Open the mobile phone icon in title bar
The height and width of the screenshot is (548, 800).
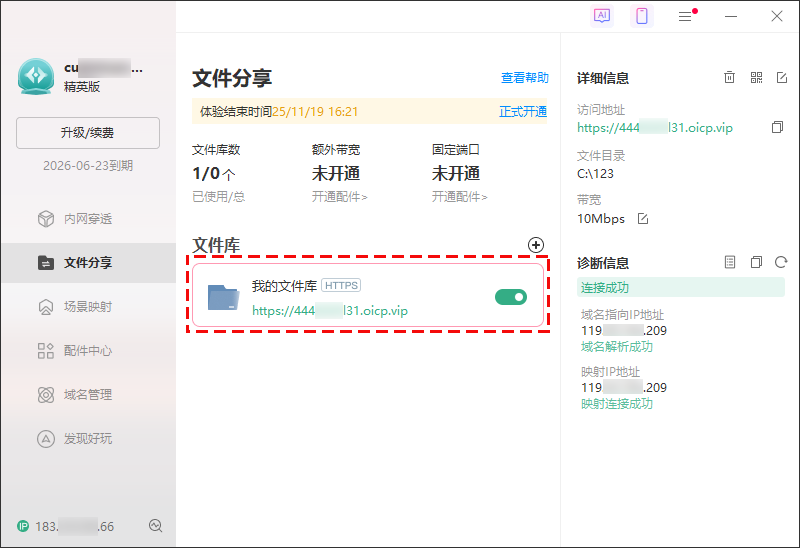tap(643, 16)
